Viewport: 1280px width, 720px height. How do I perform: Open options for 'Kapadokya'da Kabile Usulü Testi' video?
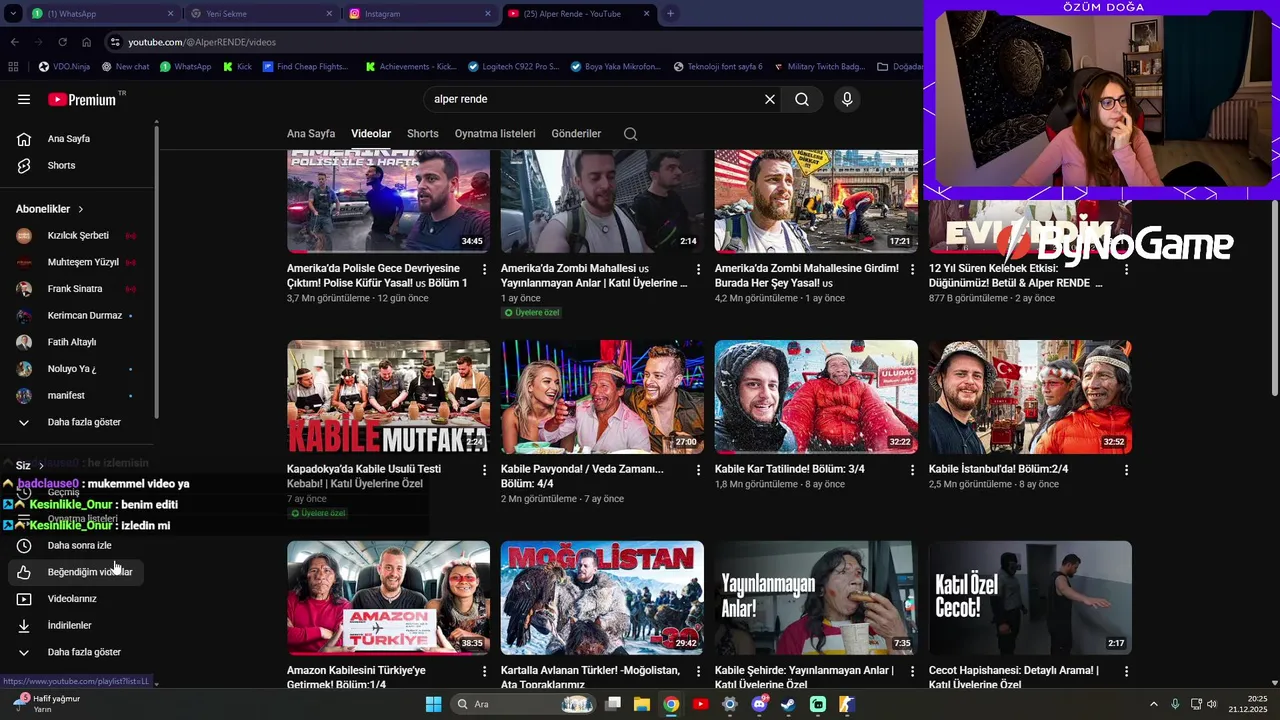tap(485, 470)
